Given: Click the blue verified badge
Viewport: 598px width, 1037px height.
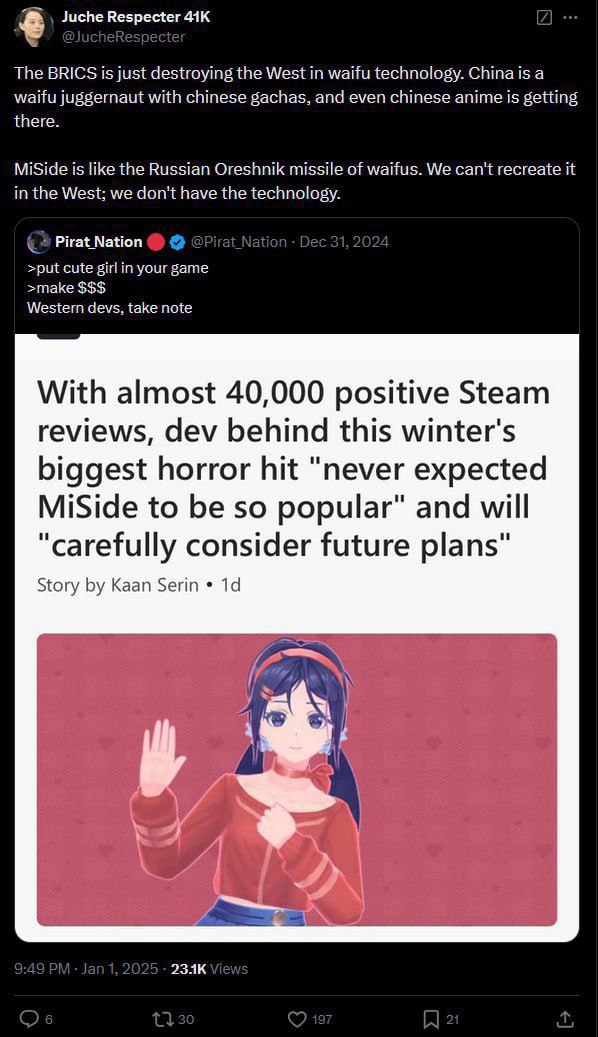Looking at the screenshot, I should tap(177, 242).
